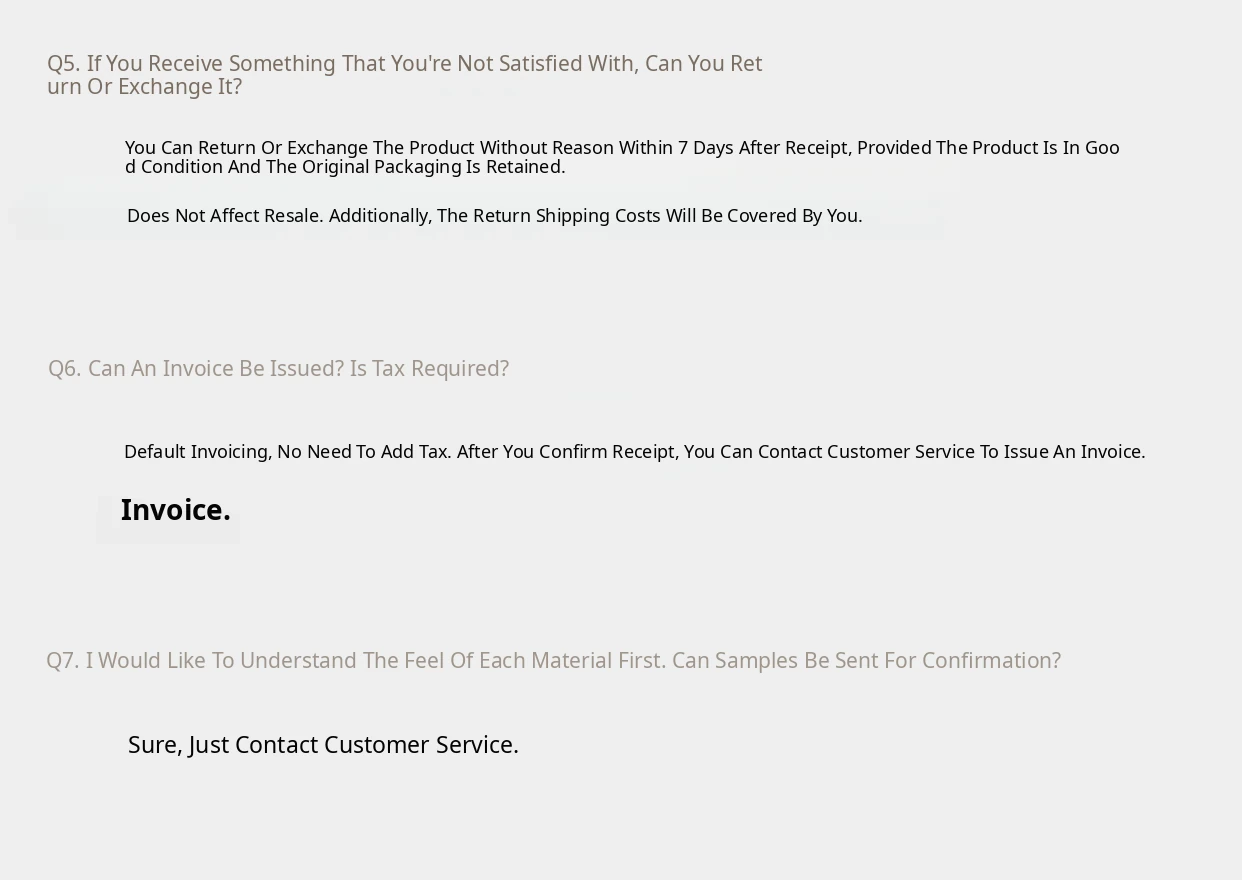Click 'urn Or Exchange It?' wrapped heading line
Viewport: 1242px width, 894px height.
click(144, 87)
